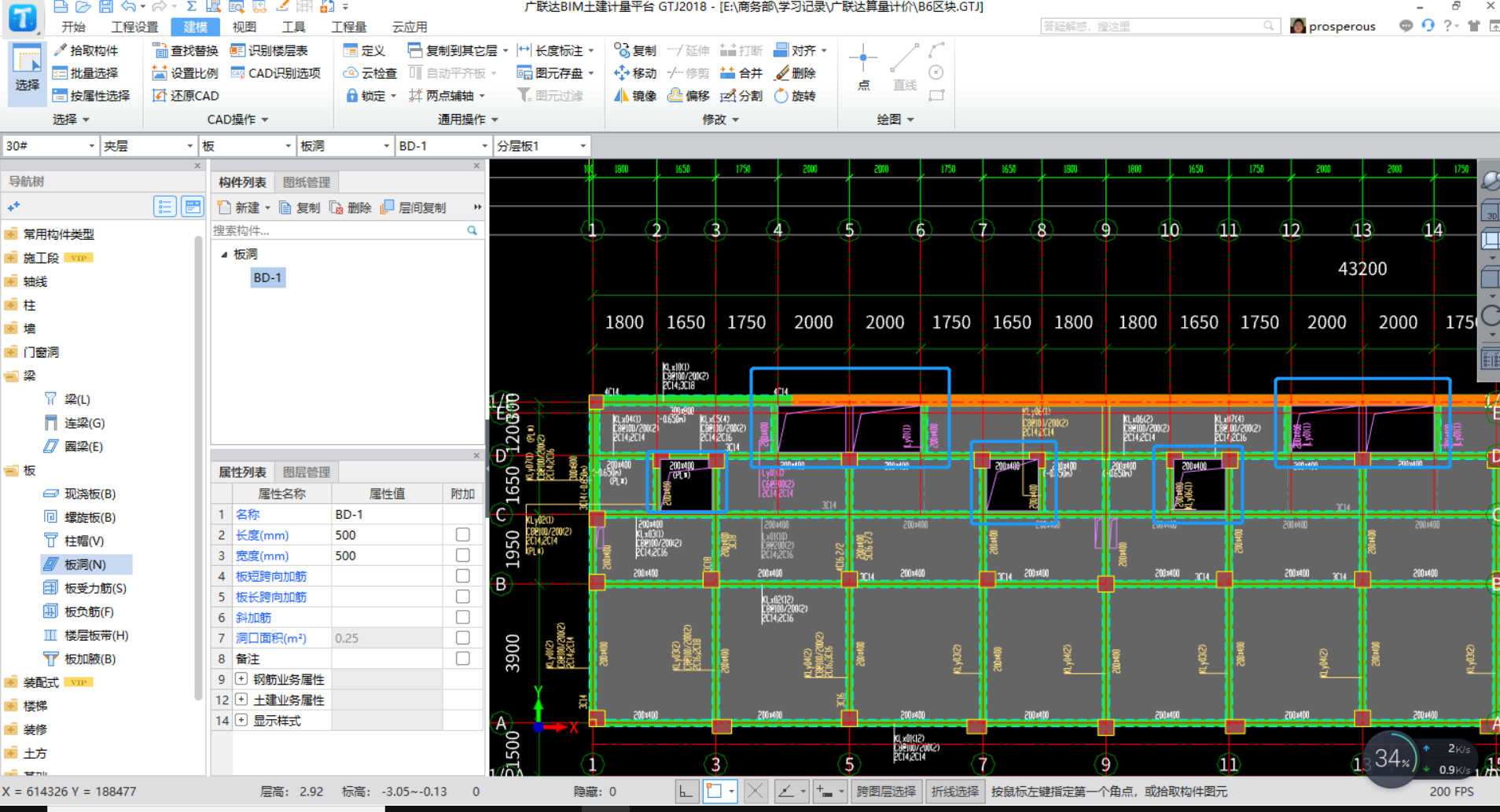Select the 直线 line drawing tool
The width and height of the screenshot is (1500, 812).
904,68
